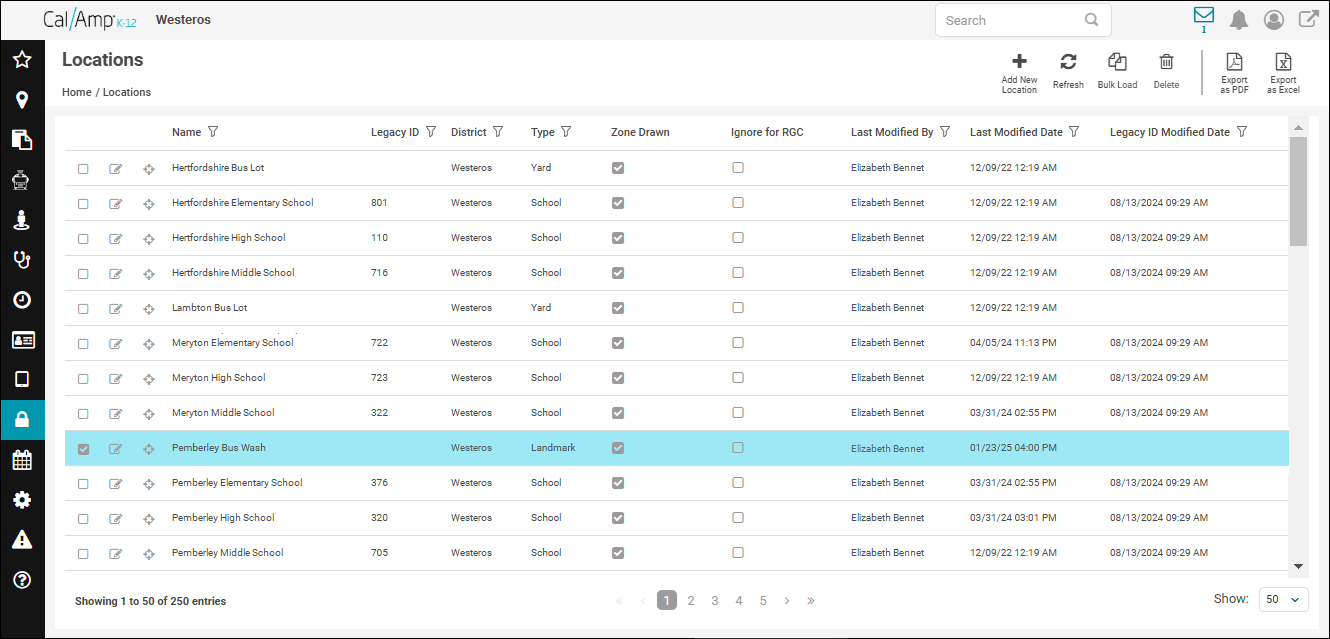This screenshot has width=1330, height=639.
Task: Edit the Hertfordshire Bus Lot row
Action: point(116,168)
